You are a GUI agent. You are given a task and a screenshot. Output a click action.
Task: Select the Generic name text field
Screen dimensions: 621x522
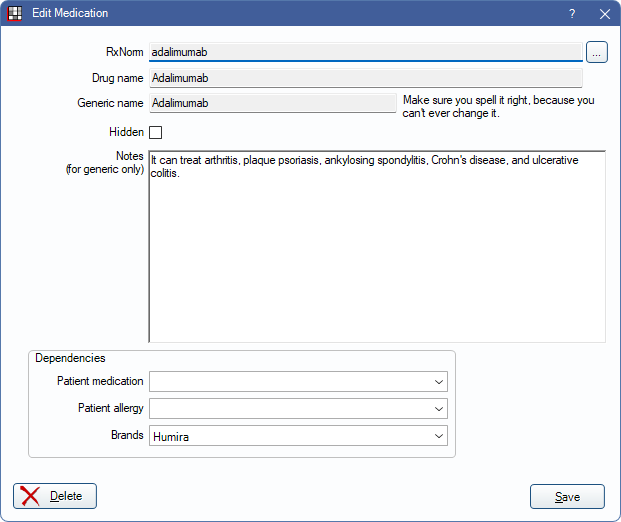(272, 102)
